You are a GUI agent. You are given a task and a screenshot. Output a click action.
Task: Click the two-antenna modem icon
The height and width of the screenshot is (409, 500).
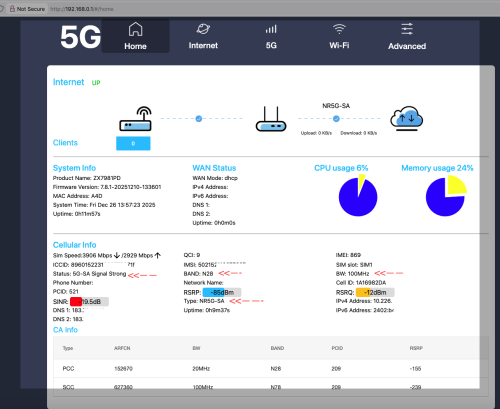click(271, 119)
